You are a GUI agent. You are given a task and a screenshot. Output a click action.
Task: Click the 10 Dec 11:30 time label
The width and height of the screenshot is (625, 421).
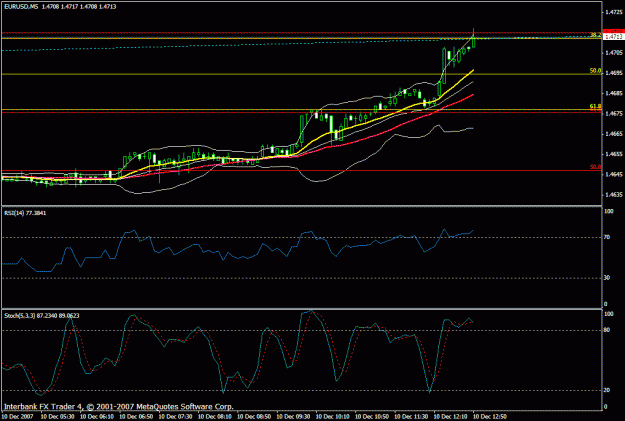point(411,417)
